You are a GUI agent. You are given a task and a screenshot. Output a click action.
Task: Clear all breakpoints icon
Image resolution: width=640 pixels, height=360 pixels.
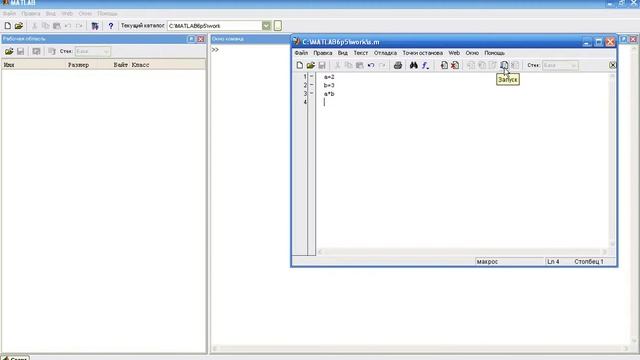[455, 65]
